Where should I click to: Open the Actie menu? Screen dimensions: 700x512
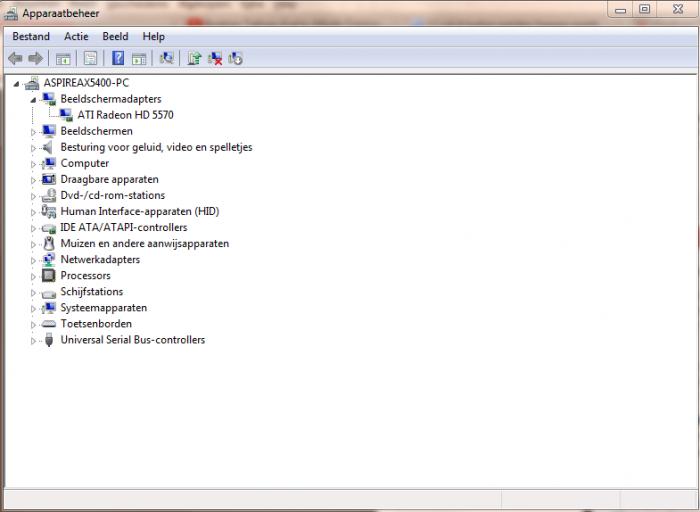tap(76, 37)
